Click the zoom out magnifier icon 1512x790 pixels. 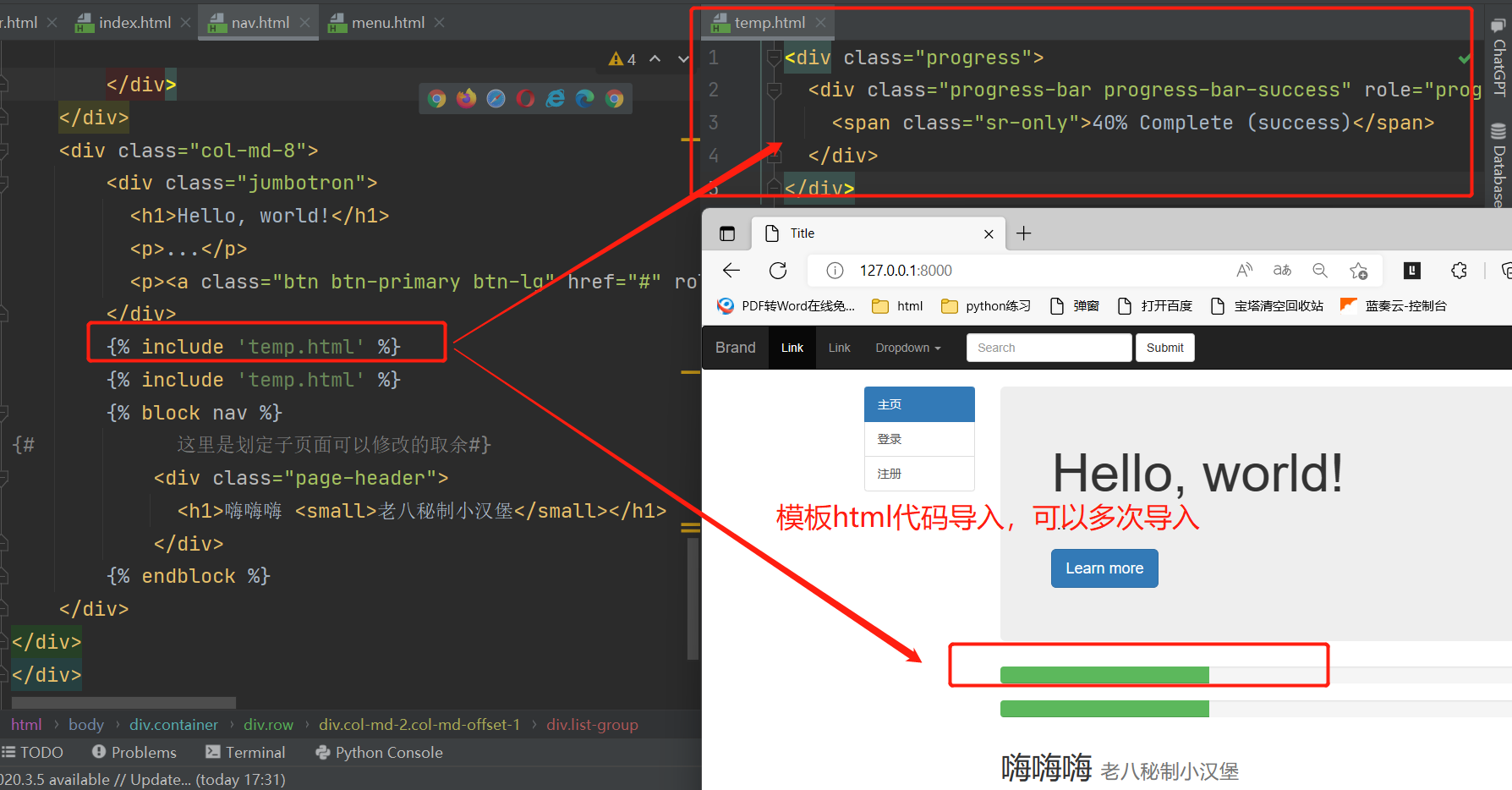(1320, 271)
